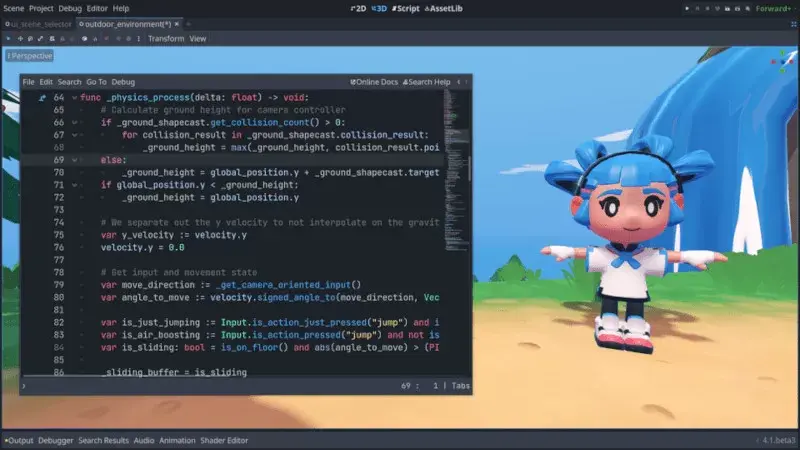This screenshot has width=800, height=450.
Task: Open the script editor Edit menu
Action: (46, 82)
